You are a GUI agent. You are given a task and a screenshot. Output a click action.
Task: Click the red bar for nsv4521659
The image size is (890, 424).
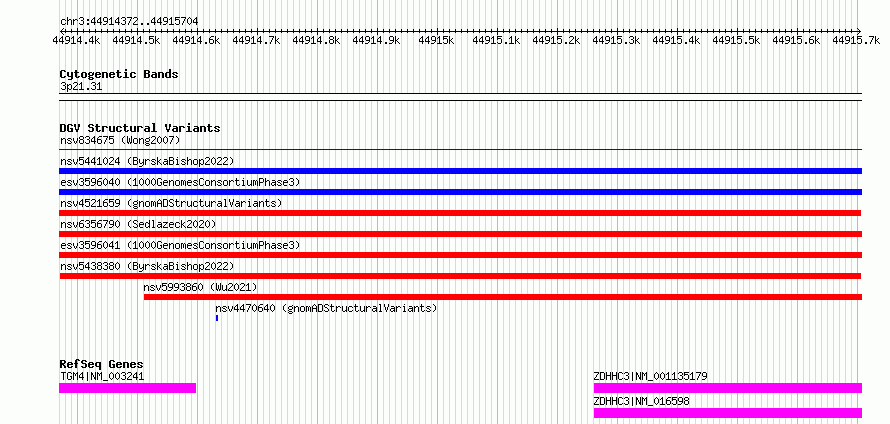click(460, 213)
